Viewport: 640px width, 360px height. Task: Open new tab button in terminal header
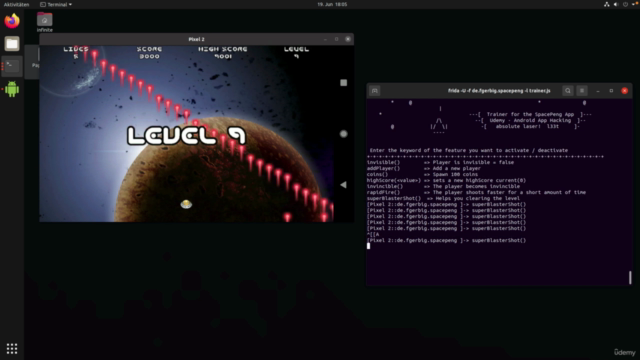coord(375,91)
